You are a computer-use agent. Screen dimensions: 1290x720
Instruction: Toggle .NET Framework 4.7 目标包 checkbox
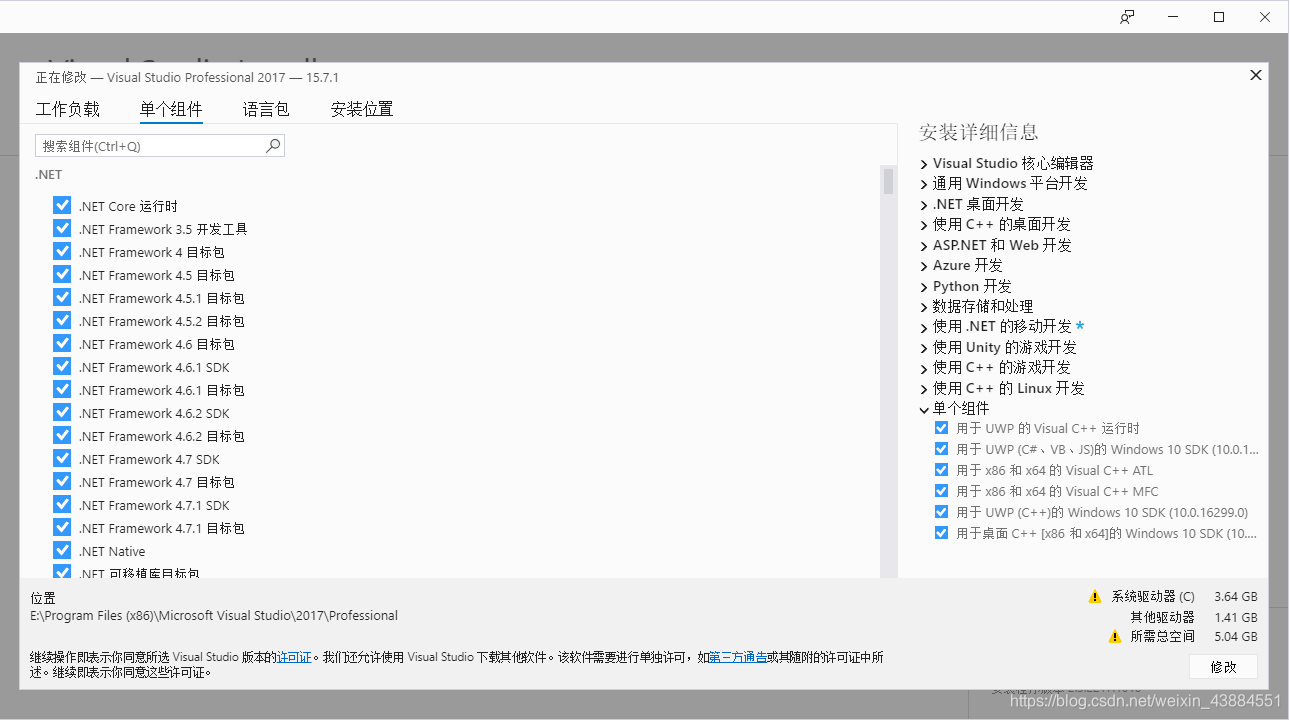point(62,482)
